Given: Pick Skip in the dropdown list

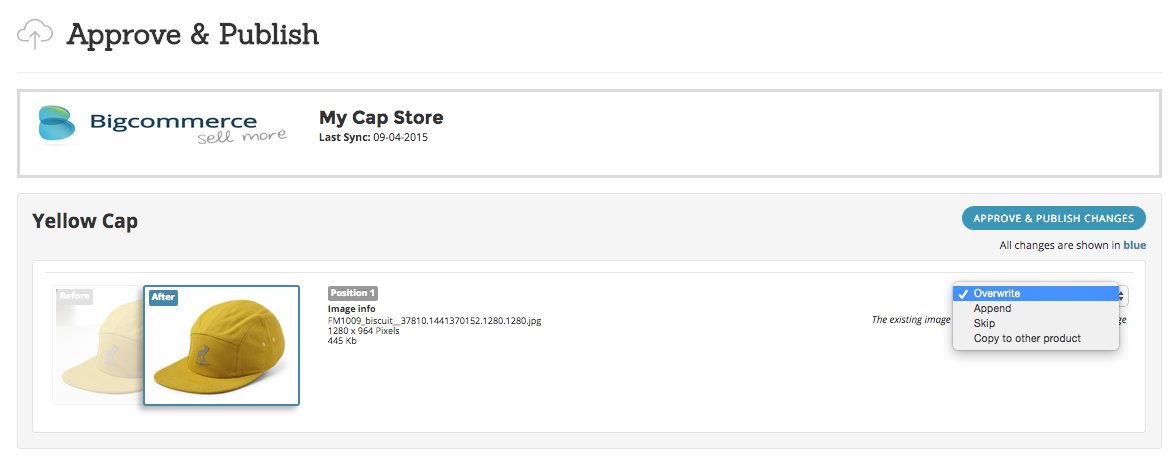Looking at the screenshot, I should click(x=984, y=324).
